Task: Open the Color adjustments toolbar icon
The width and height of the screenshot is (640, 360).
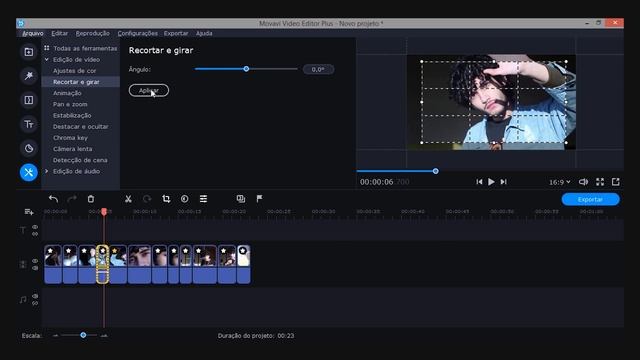Action: pyautogui.click(x=184, y=199)
